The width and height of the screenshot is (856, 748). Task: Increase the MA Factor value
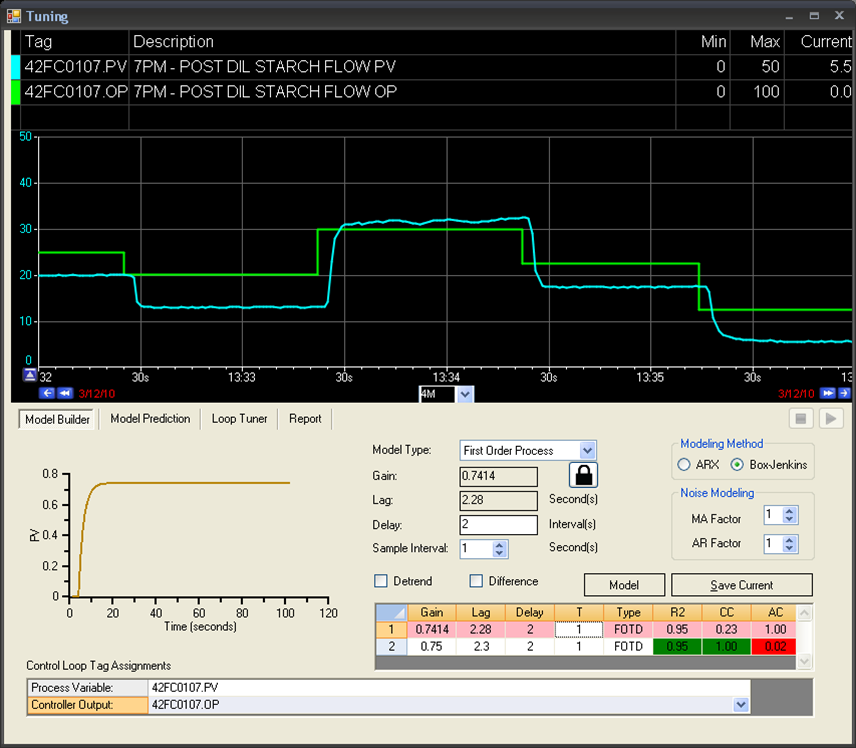click(x=789, y=511)
